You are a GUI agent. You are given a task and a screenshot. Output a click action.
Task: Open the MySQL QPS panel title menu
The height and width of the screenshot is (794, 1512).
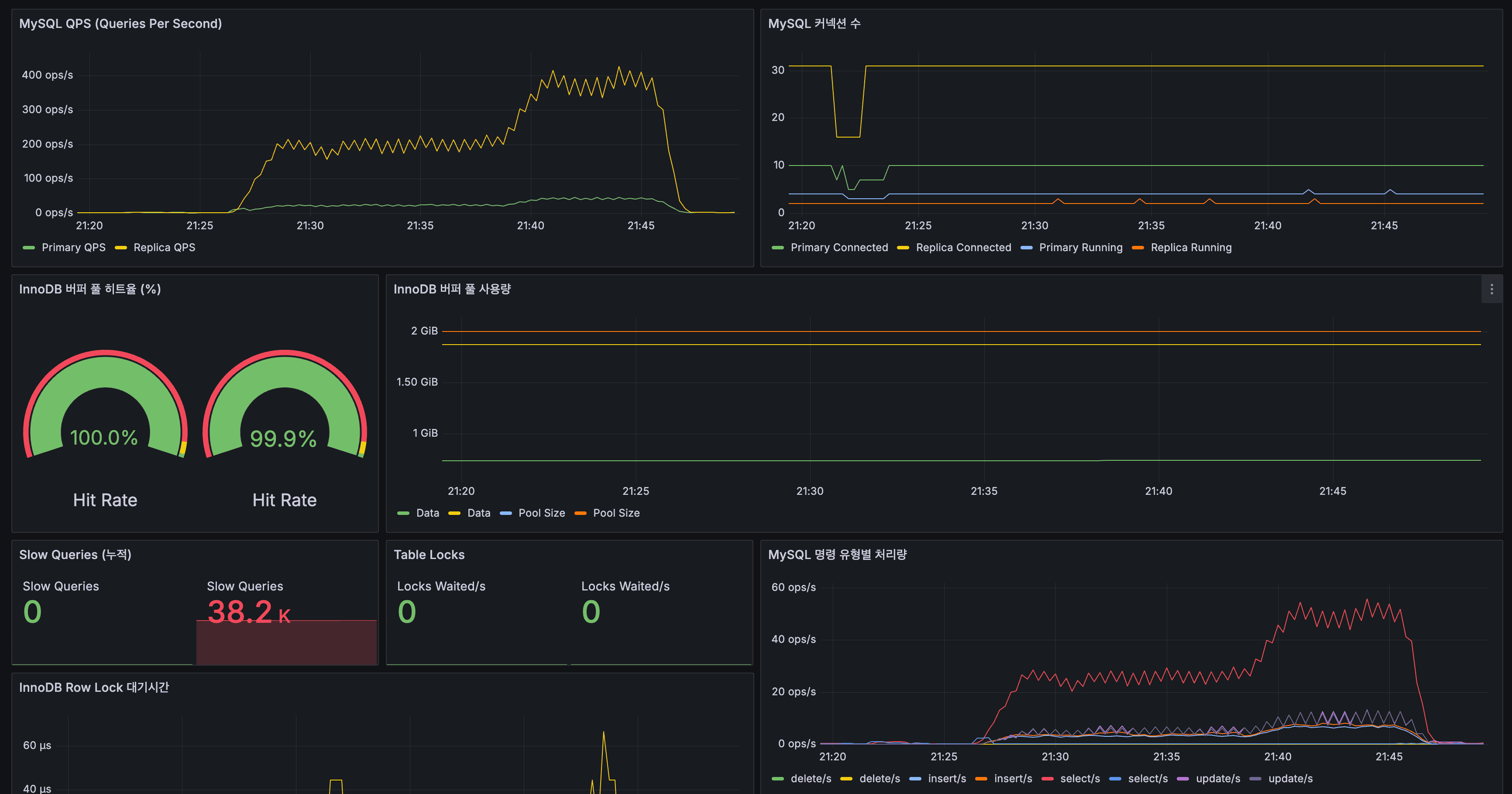click(121, 24)
